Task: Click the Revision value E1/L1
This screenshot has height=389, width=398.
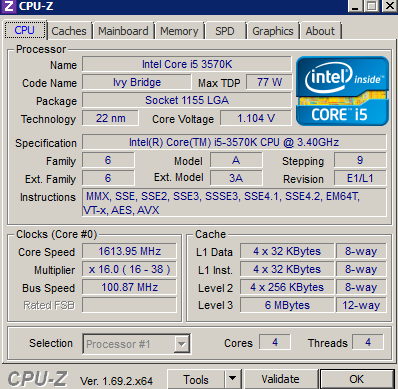Action: (360, 178)
